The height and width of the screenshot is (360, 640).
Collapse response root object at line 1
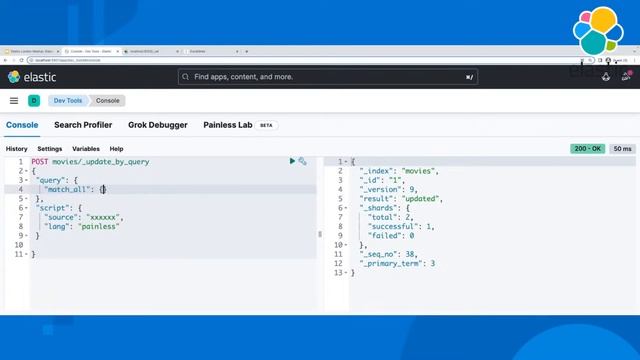tap(346, 162)
